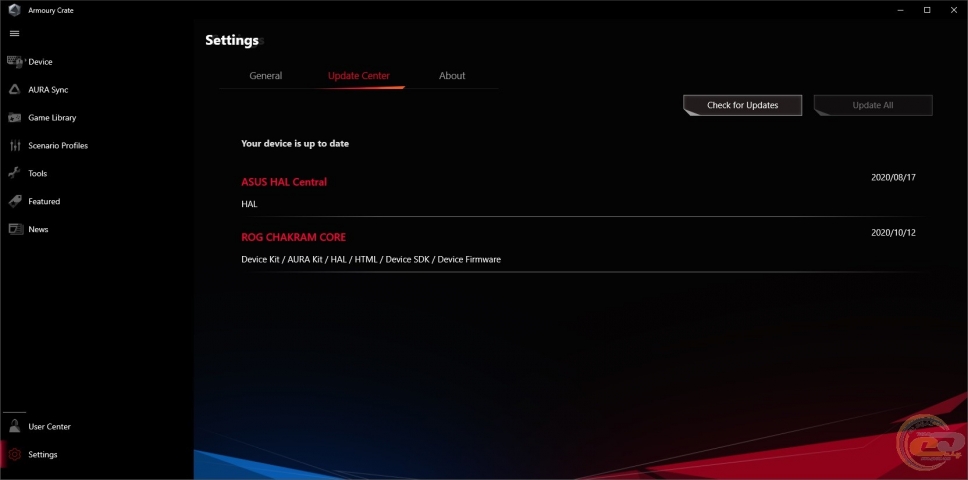Click the ROG CHAKRAM CORE entry
968x480 pixels.
pos(293,237)
